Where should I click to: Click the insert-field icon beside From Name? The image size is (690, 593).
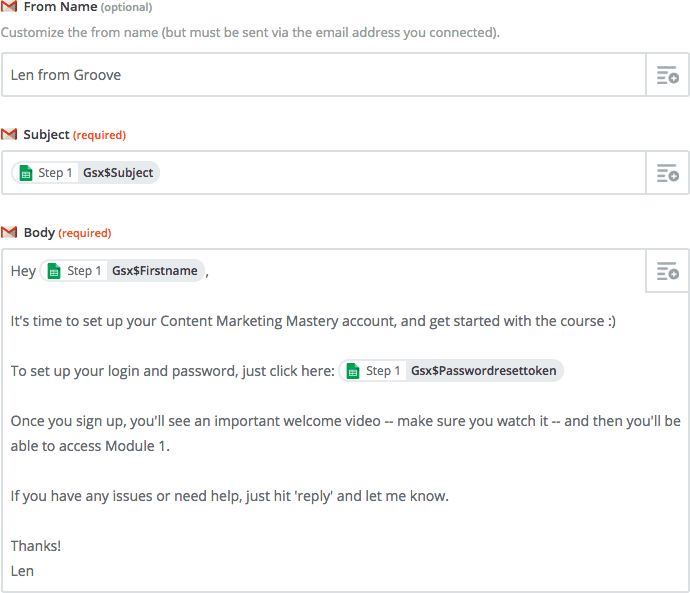click(x=667, y=75)
